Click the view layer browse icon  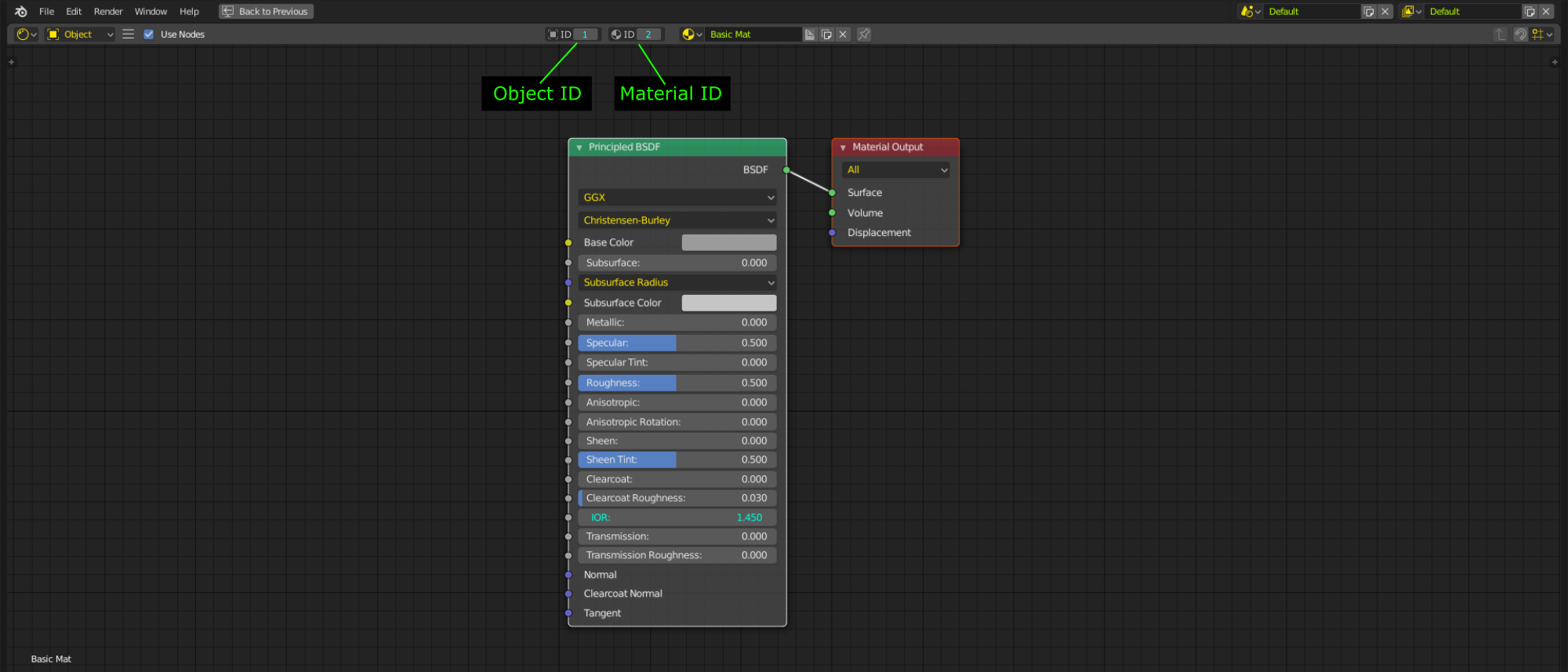click(x=1412, y=12)
